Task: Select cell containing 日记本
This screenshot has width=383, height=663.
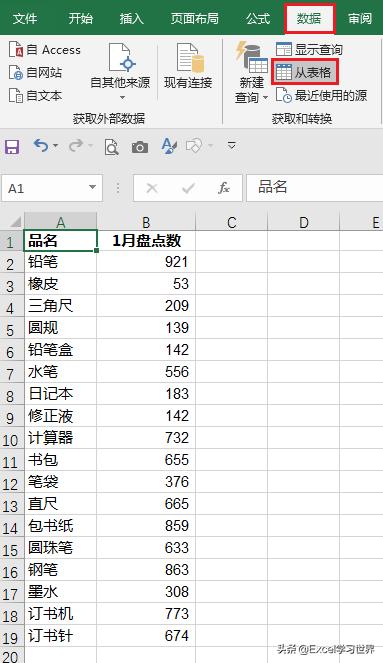Action: pos(61,394)
